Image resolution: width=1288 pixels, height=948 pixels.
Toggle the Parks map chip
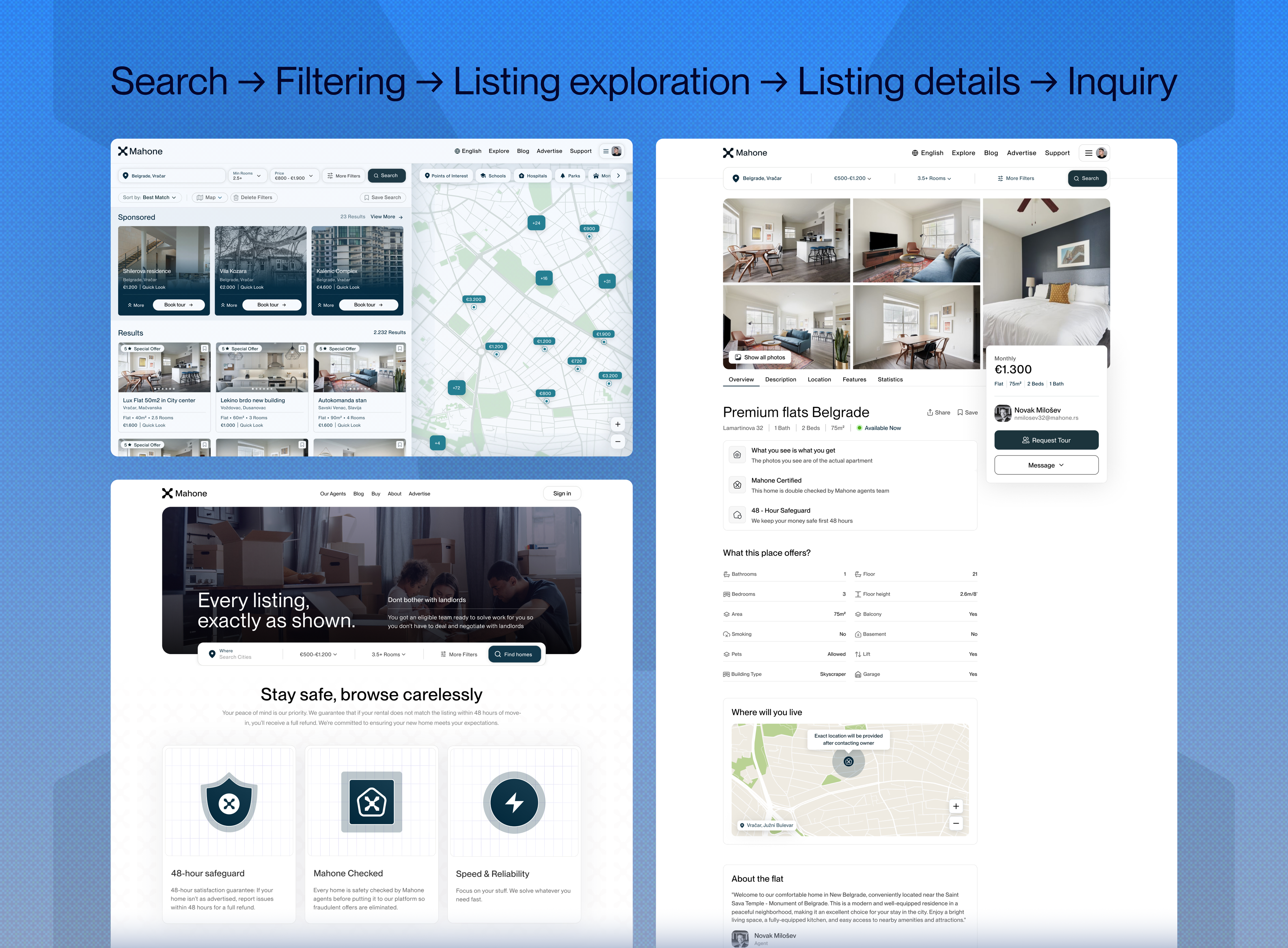pos(570,175)
